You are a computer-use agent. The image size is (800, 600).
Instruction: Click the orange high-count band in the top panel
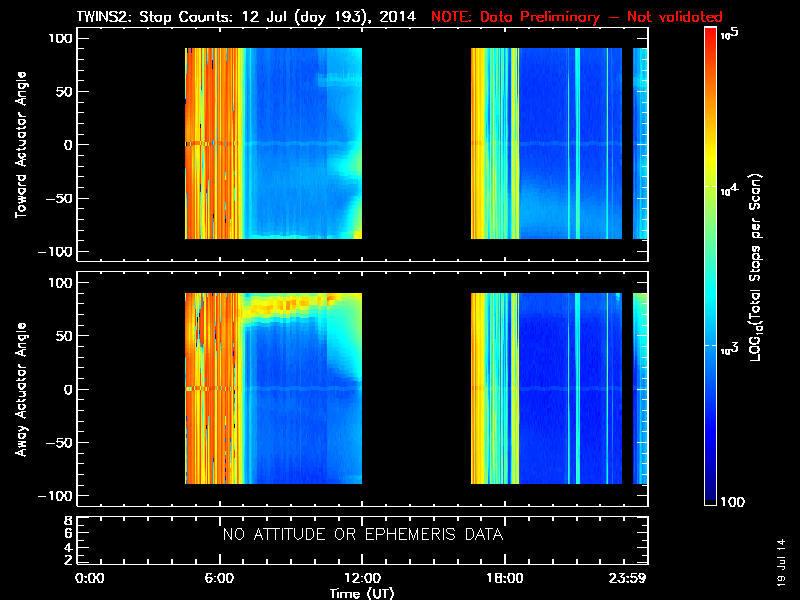212,143
